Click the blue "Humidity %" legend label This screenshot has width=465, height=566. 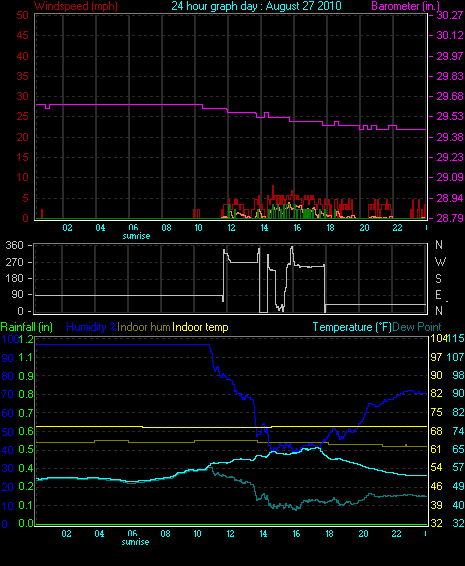click(x=92, y=327)
